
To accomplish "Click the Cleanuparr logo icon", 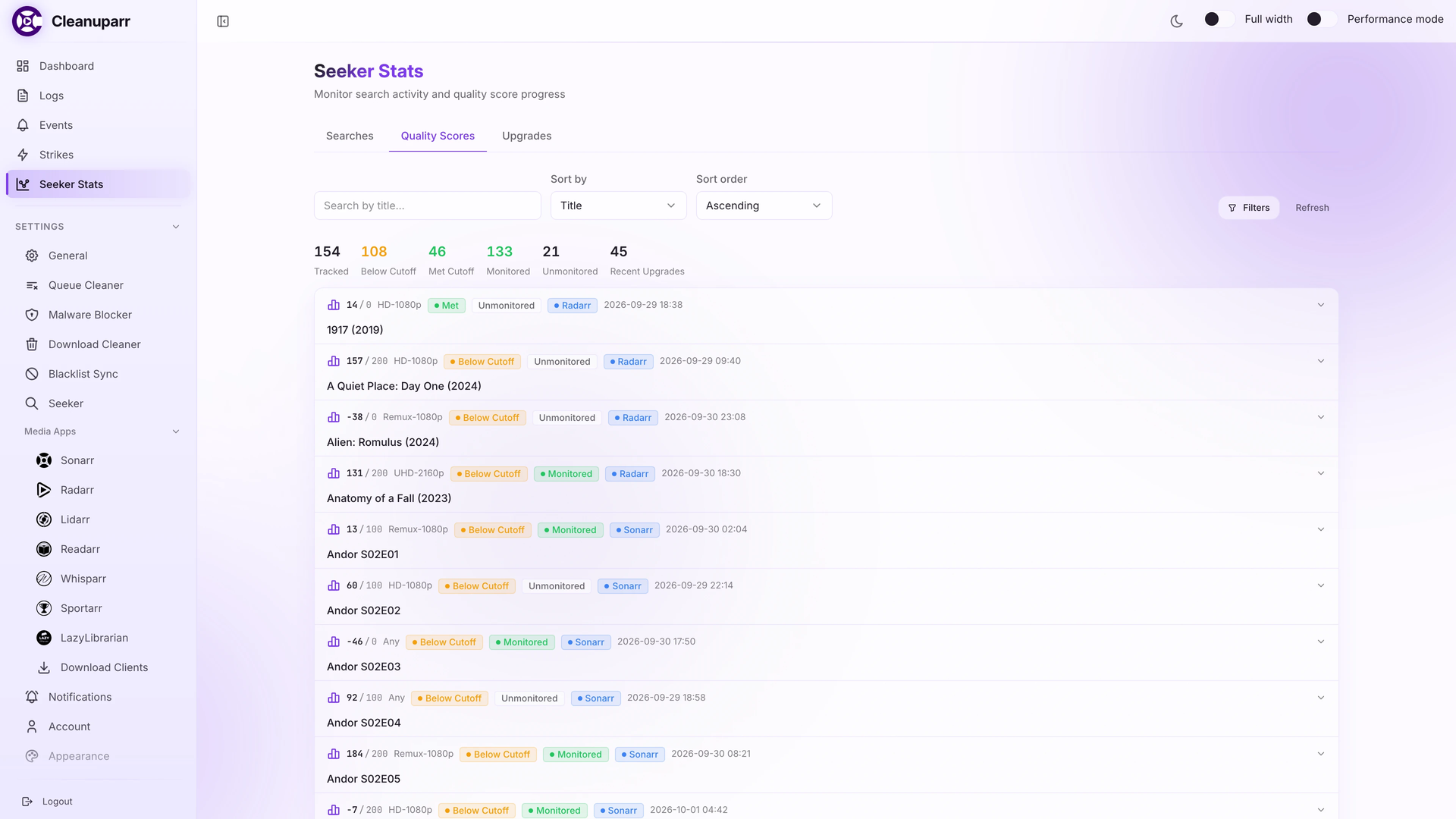I will [27, 21].
